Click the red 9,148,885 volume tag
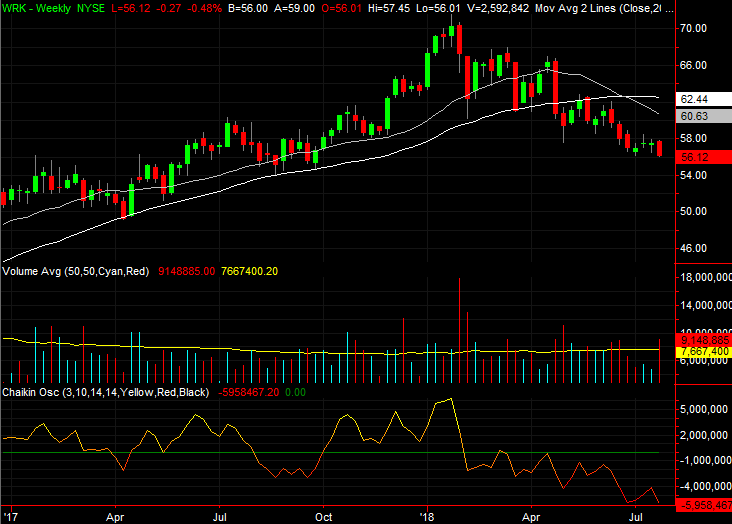The image size is (732, 524). pos(704,340)
